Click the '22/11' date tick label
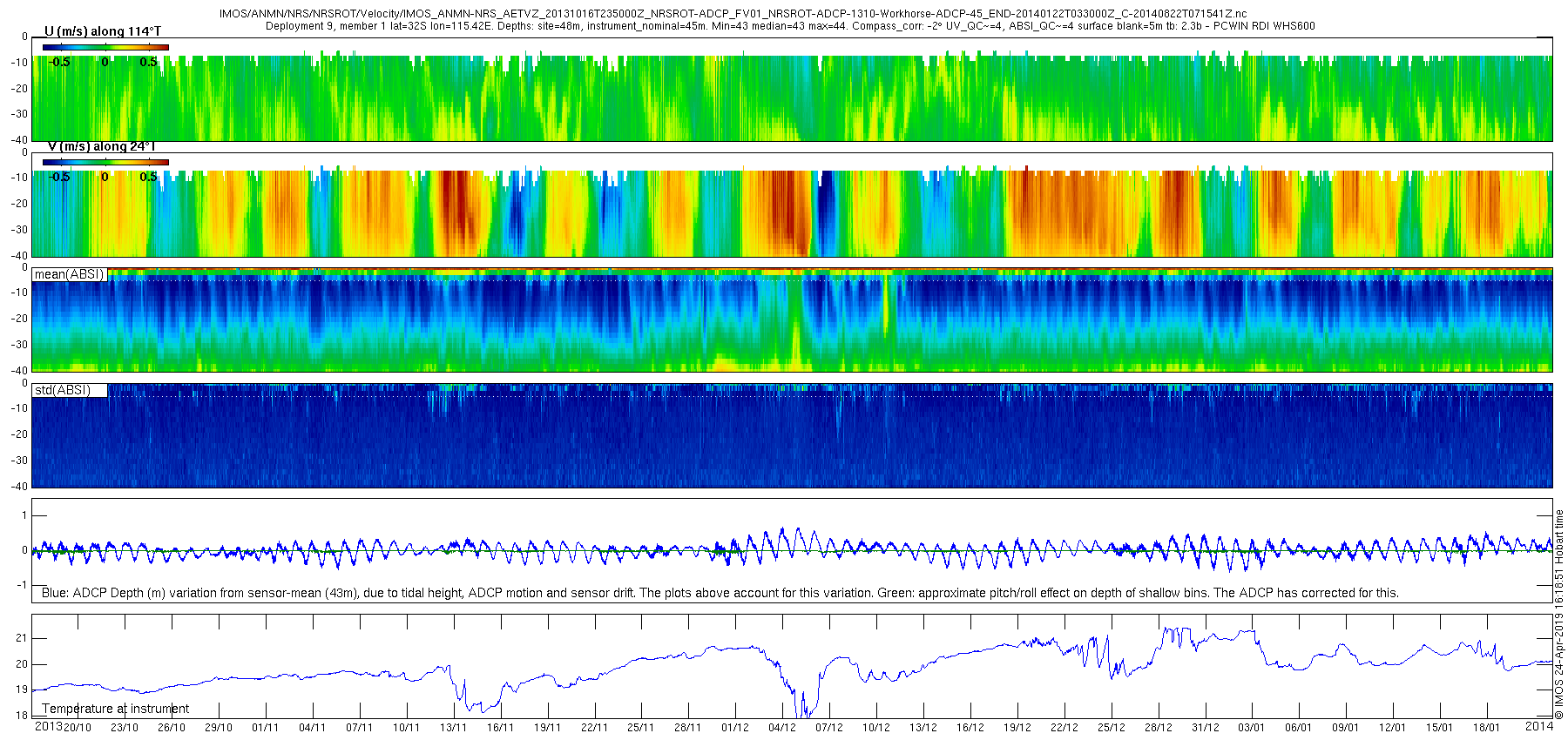This screenshot has width=1568, height=740. [595, 728]
